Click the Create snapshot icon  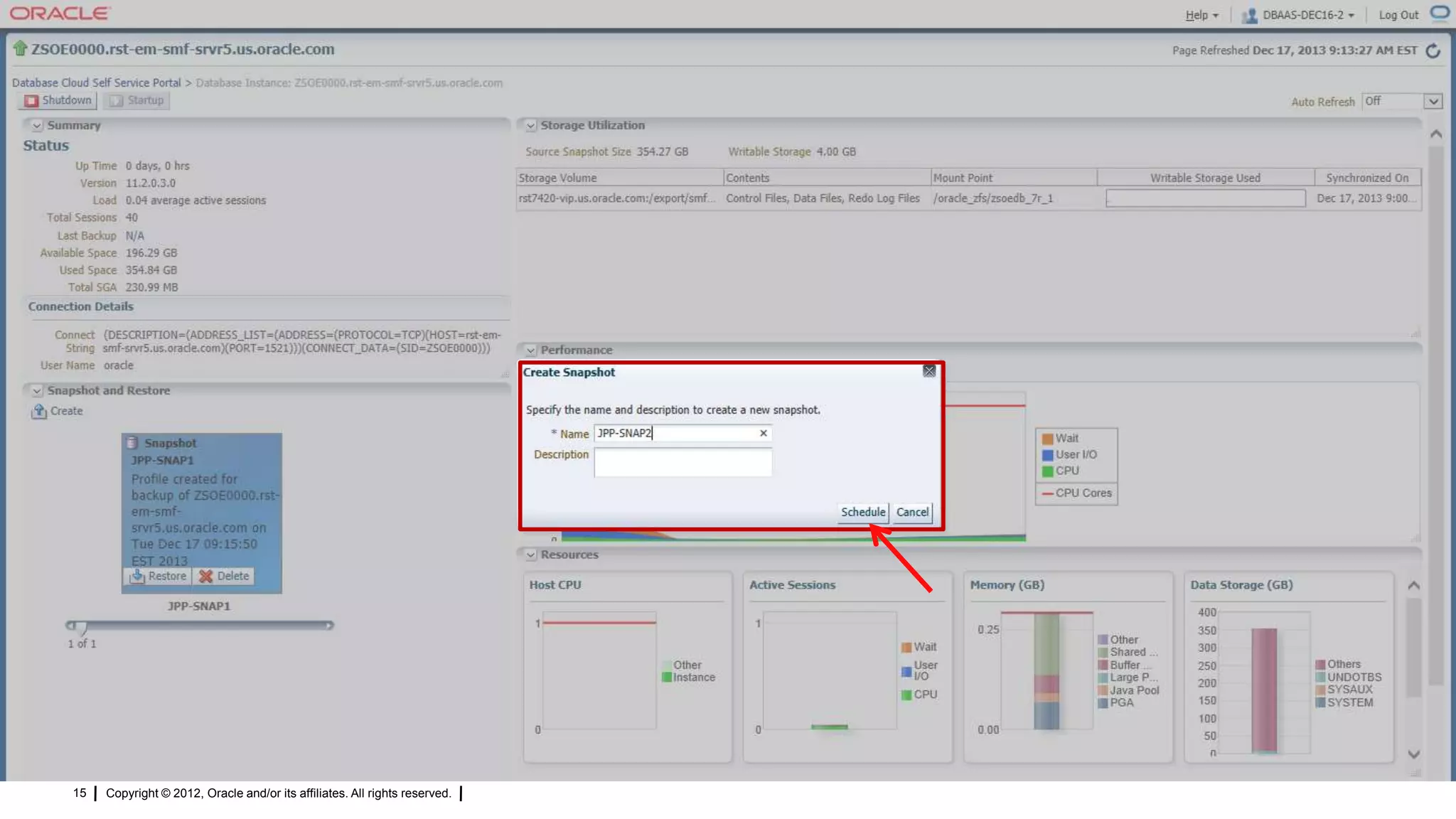[38, 411]
